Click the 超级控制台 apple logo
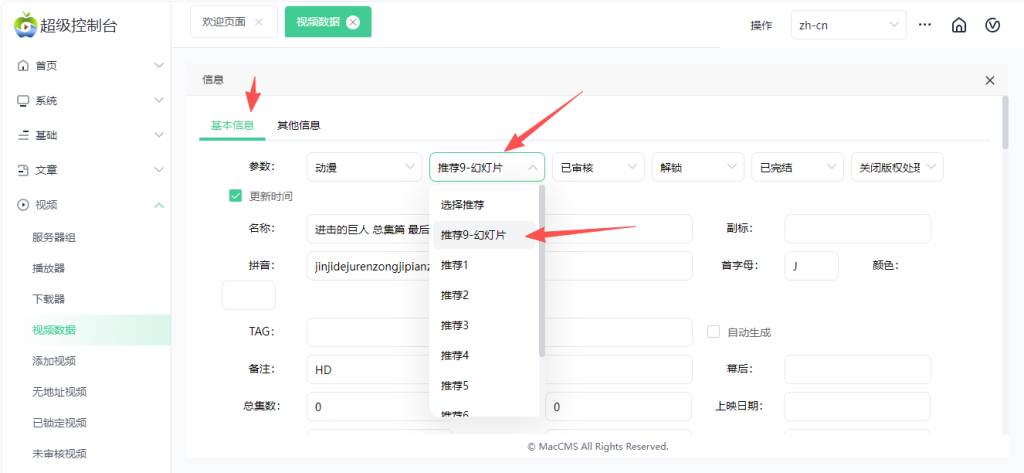Viewport: 1024px width, 473px height. coord(24,25)
